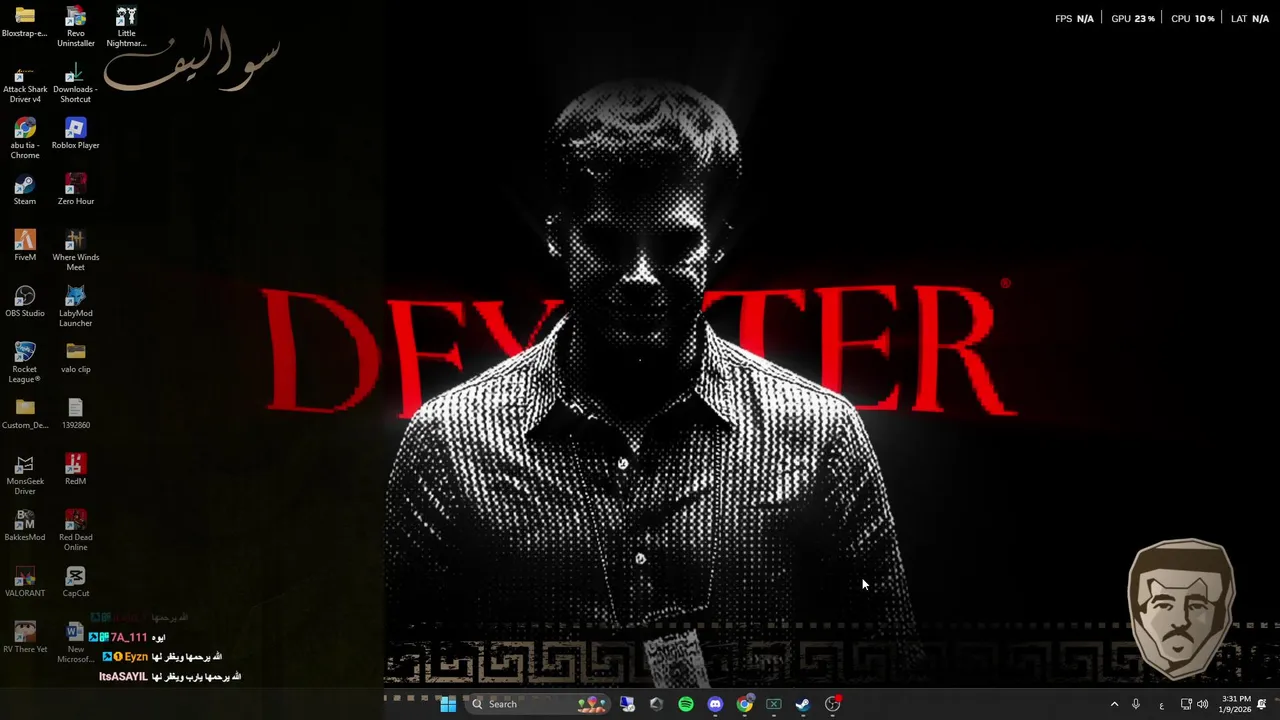Image resolution: width=1280 pixels, height=720 pixels.
Task: Click the ItsASAYIL chat username
Action: pyautogui.click(x=123, y=677)
